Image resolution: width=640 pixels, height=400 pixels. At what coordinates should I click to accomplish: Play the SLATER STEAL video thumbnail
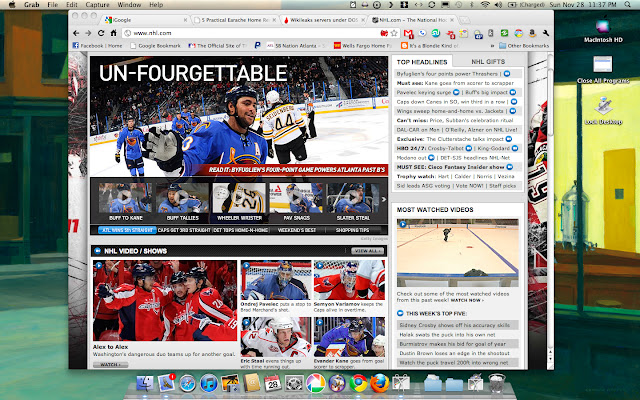coord(353,198)
